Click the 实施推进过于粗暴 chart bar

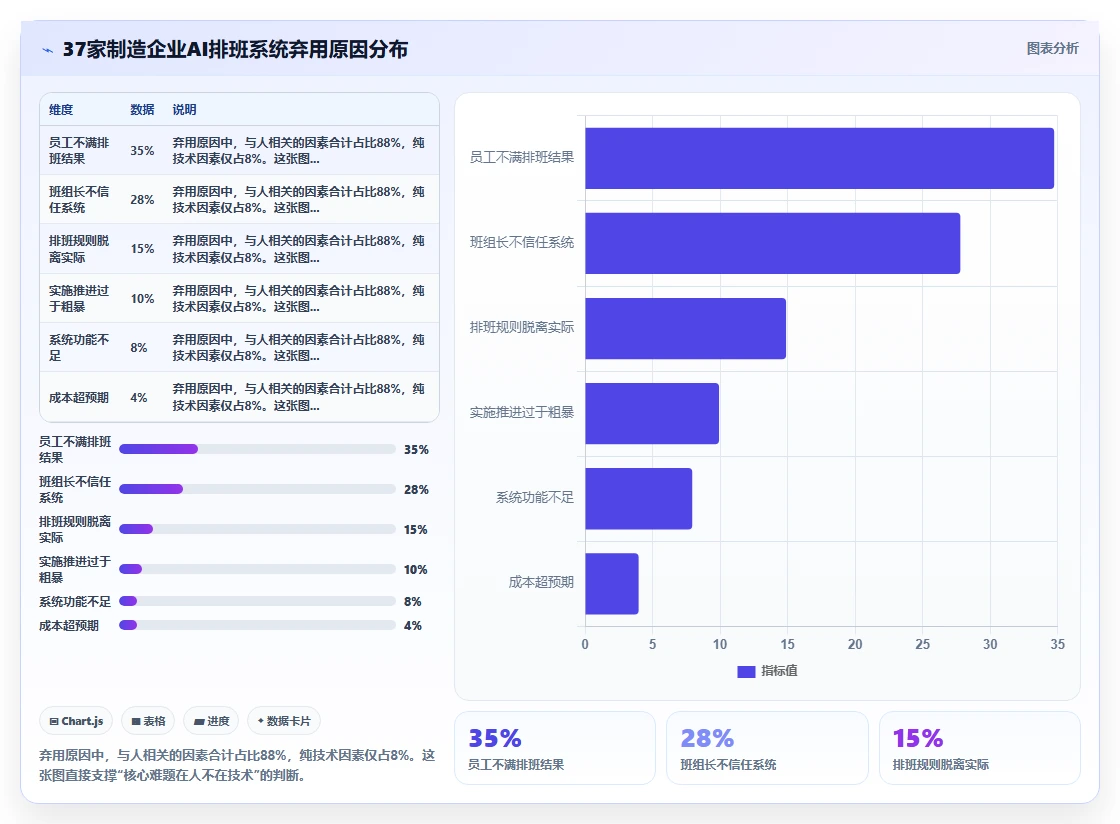tap(652, 413)
